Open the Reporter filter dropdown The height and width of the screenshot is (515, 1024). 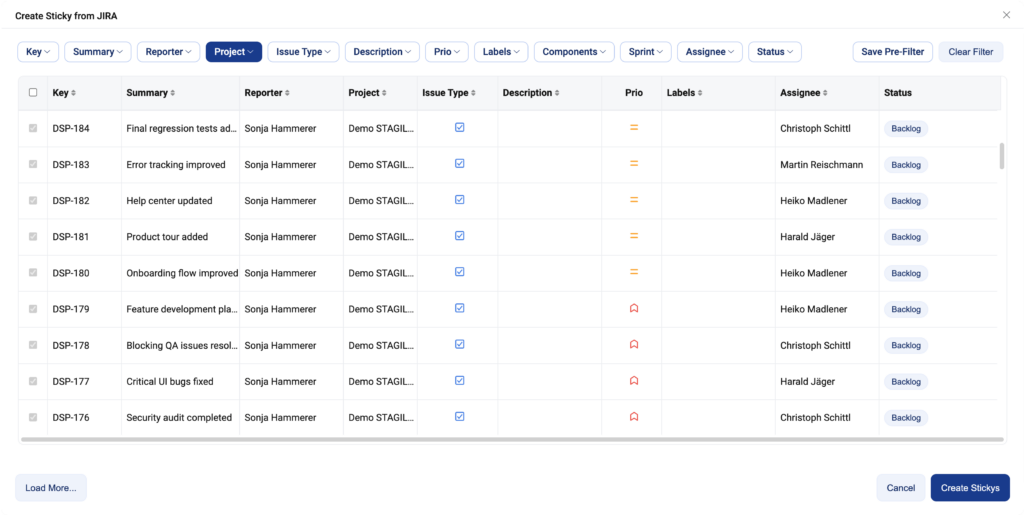coord(168,52)
